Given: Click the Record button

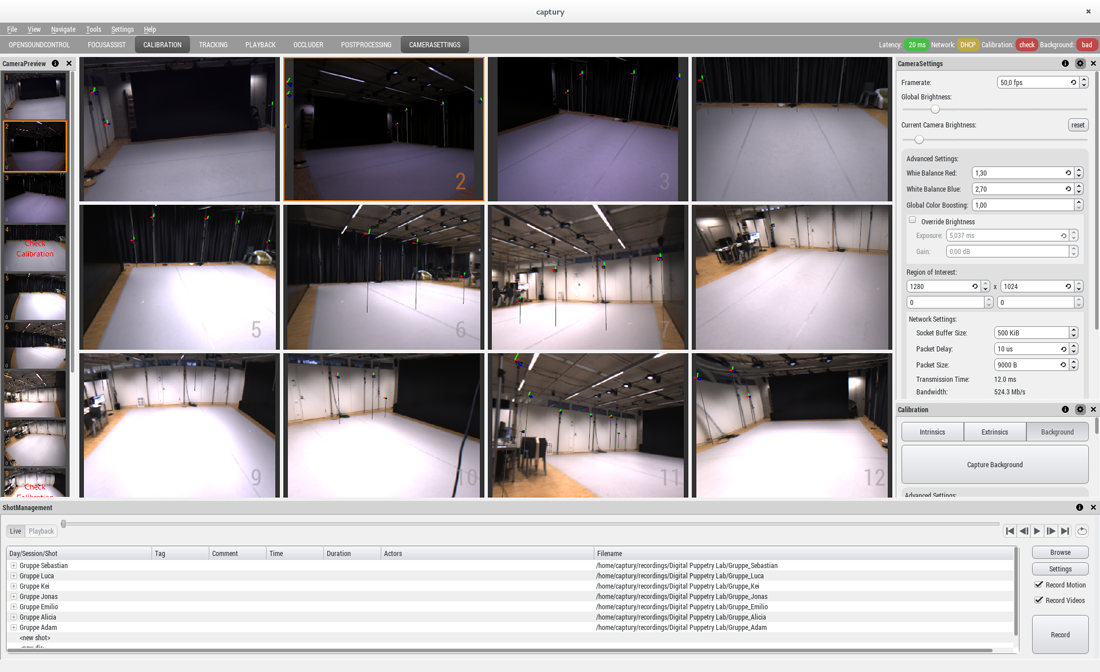Looking at the screenshot, I should click(1060, 634).
